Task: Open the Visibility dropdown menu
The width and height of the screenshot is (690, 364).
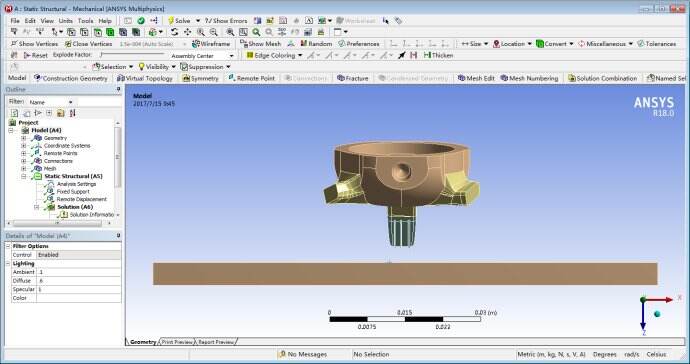Action: [157, 67]
